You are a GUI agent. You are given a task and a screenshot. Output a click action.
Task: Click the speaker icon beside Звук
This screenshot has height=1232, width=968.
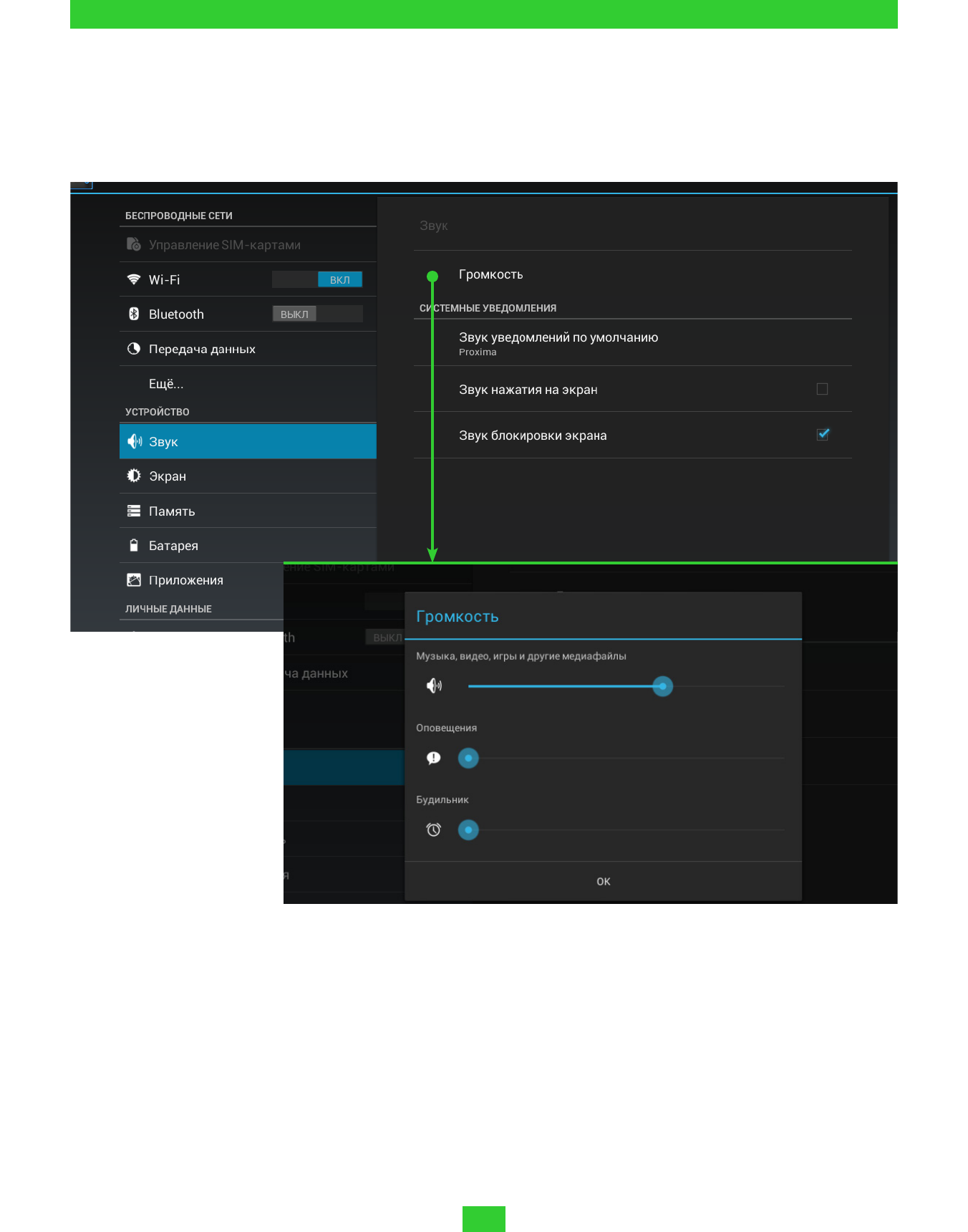135,441
